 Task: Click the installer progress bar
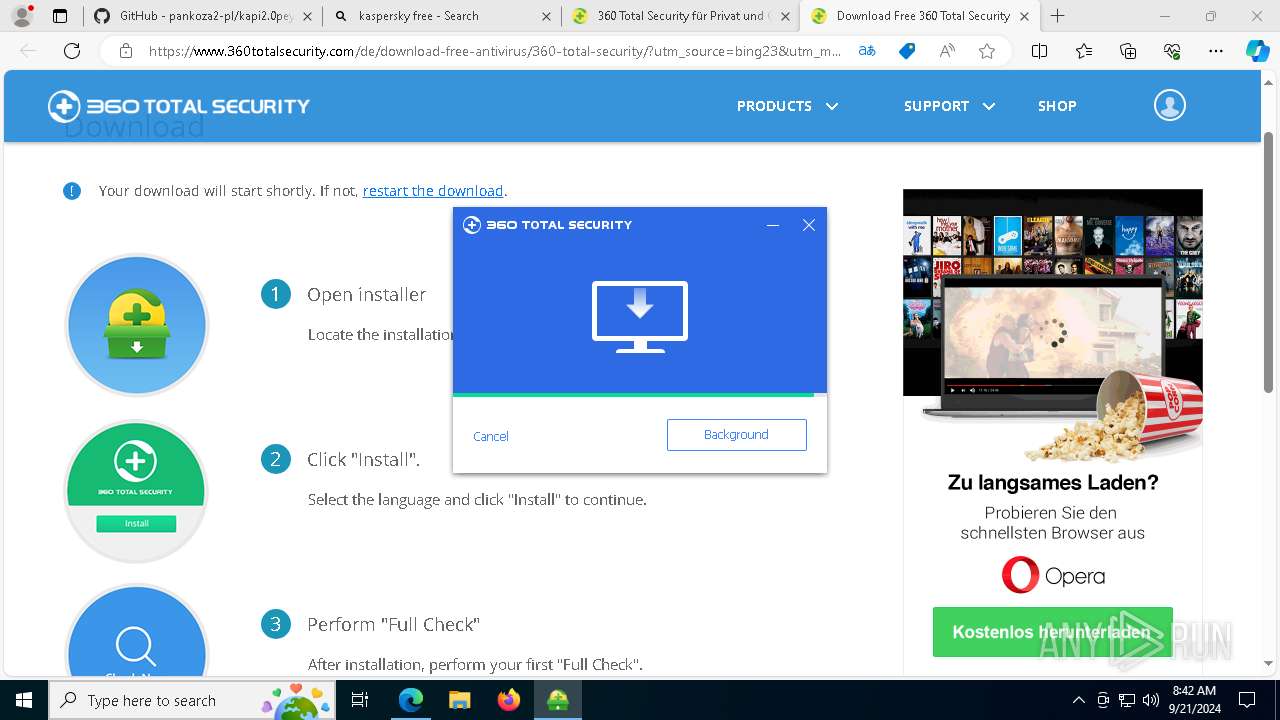click(x=640, y=395)
